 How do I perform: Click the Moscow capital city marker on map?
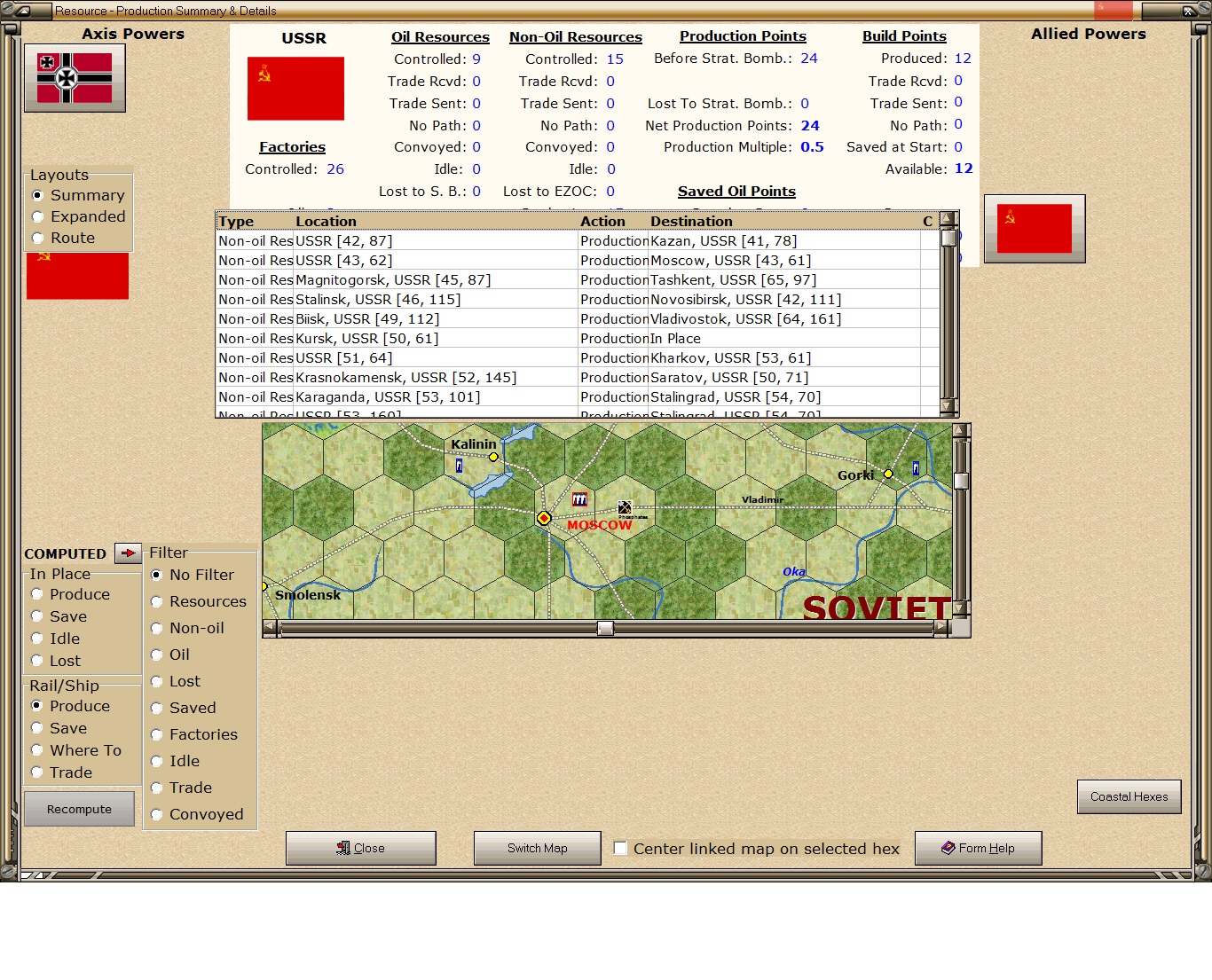pos(544,518)
